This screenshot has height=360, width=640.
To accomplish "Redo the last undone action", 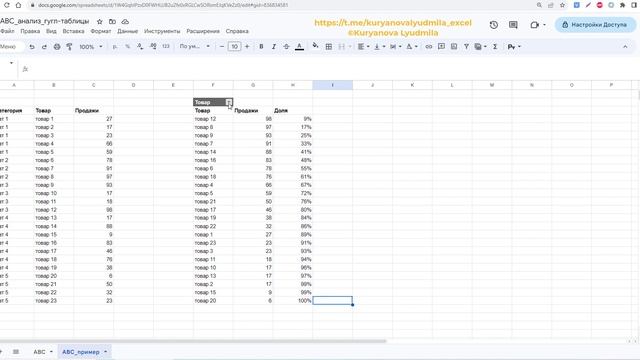I will [x=44, y=47].
